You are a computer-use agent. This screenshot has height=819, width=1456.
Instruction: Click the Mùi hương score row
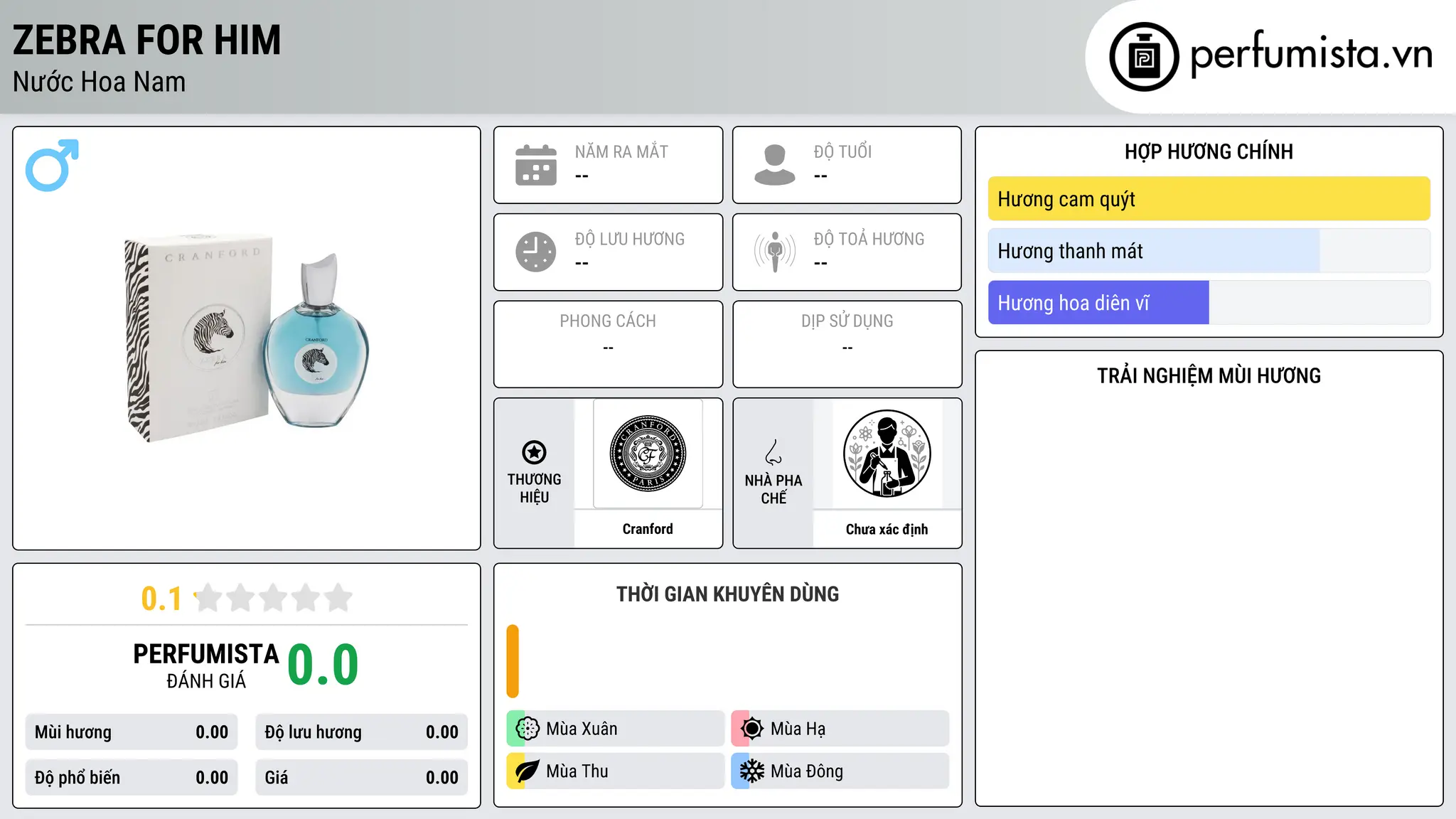point(132,732)
